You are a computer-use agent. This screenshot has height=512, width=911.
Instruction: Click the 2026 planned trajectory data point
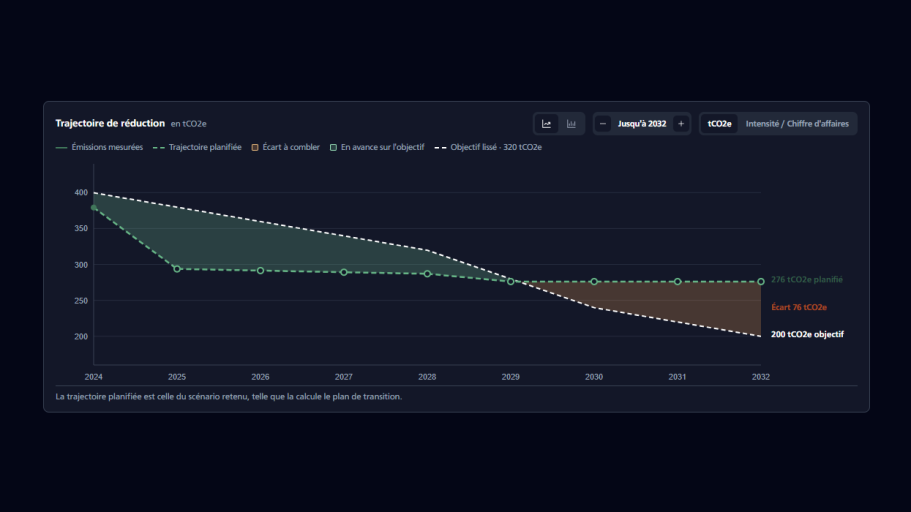(260, 271)
